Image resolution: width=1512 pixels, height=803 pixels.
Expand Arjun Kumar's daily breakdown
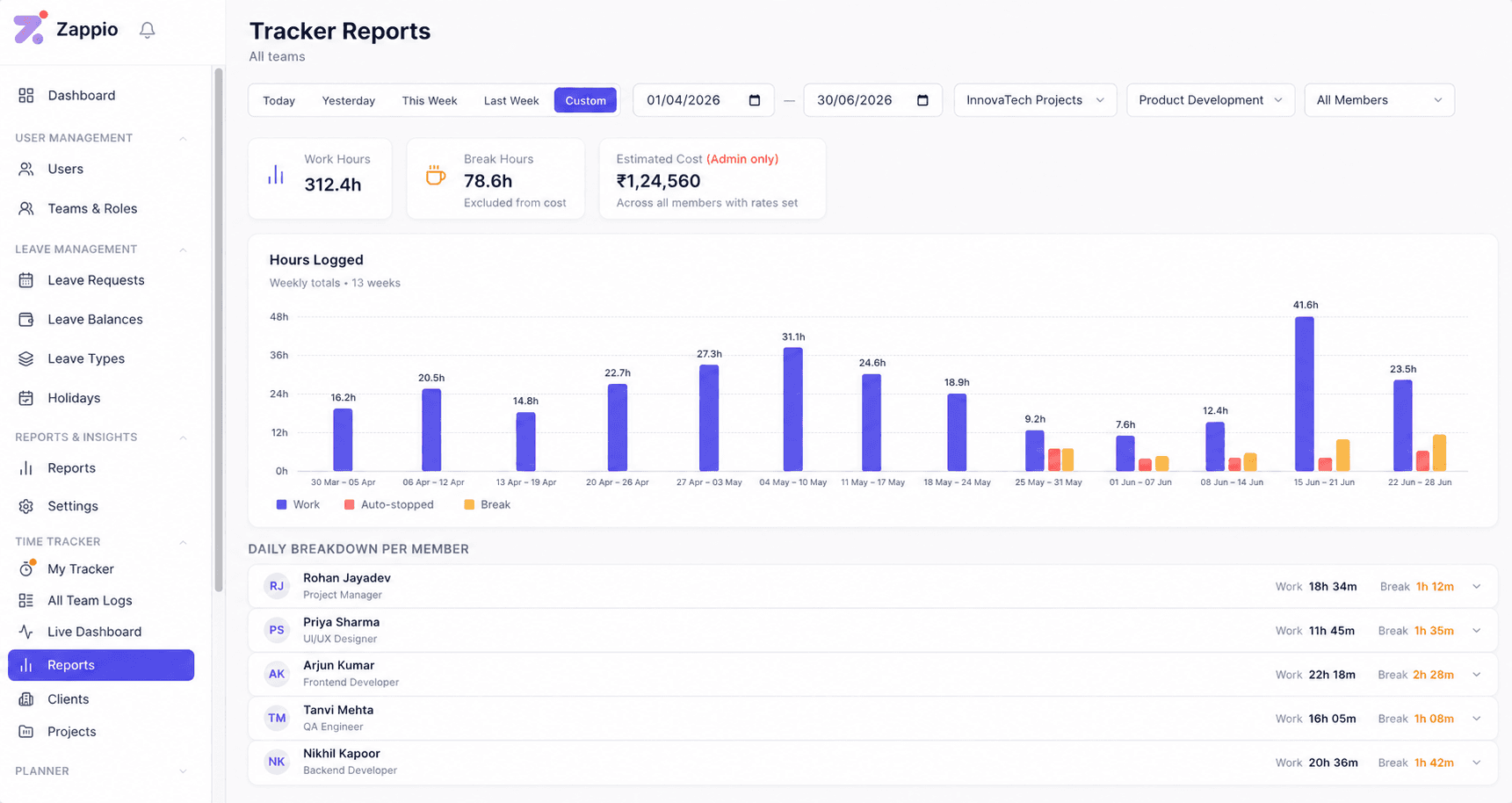click(x=1477, y=675)
